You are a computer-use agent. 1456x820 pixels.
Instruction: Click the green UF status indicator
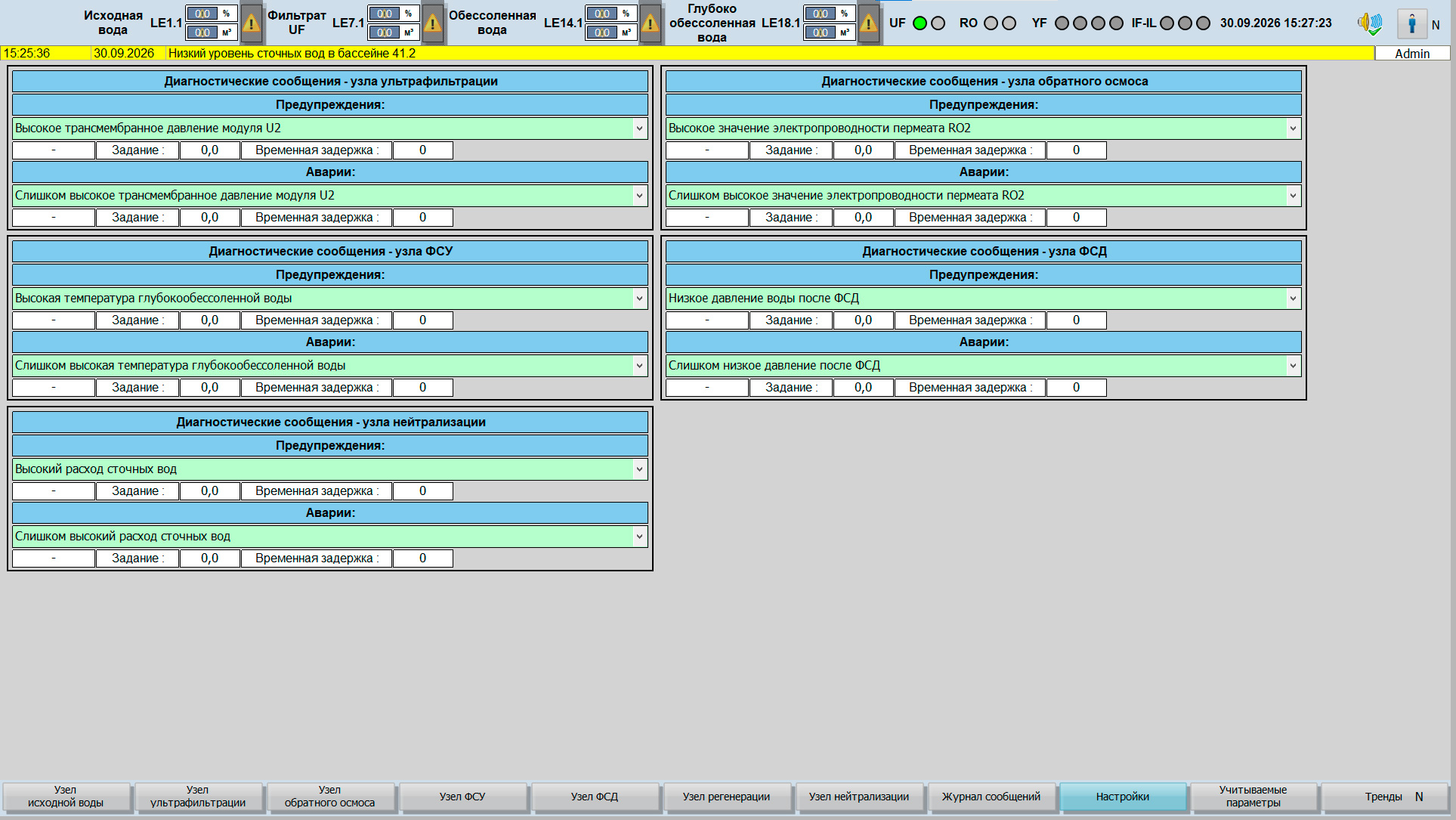click(x=920, y=23)
